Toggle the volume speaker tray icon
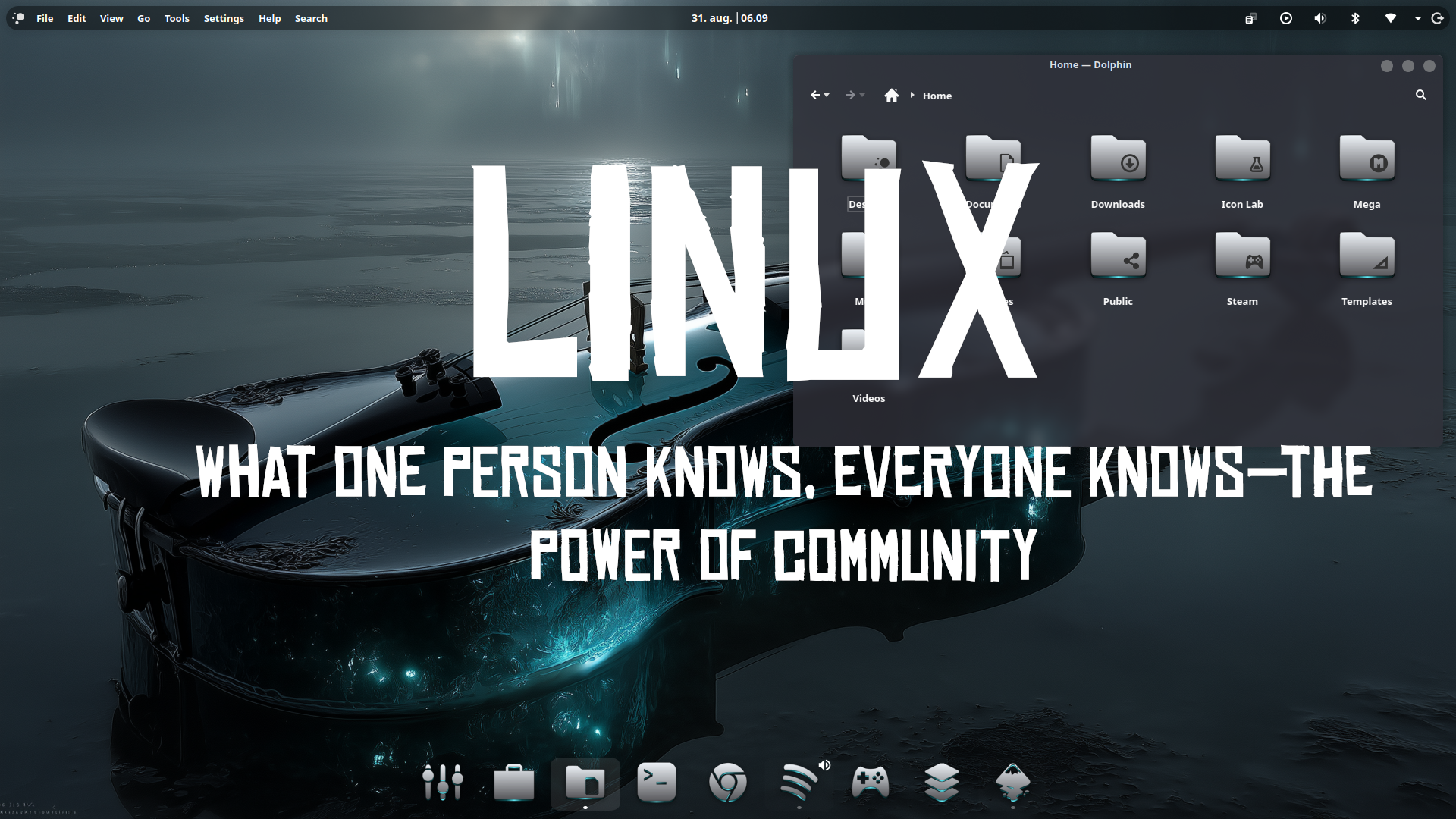Image resolution: width=1456 pixels, height=819 pixels. [1320, 18]
